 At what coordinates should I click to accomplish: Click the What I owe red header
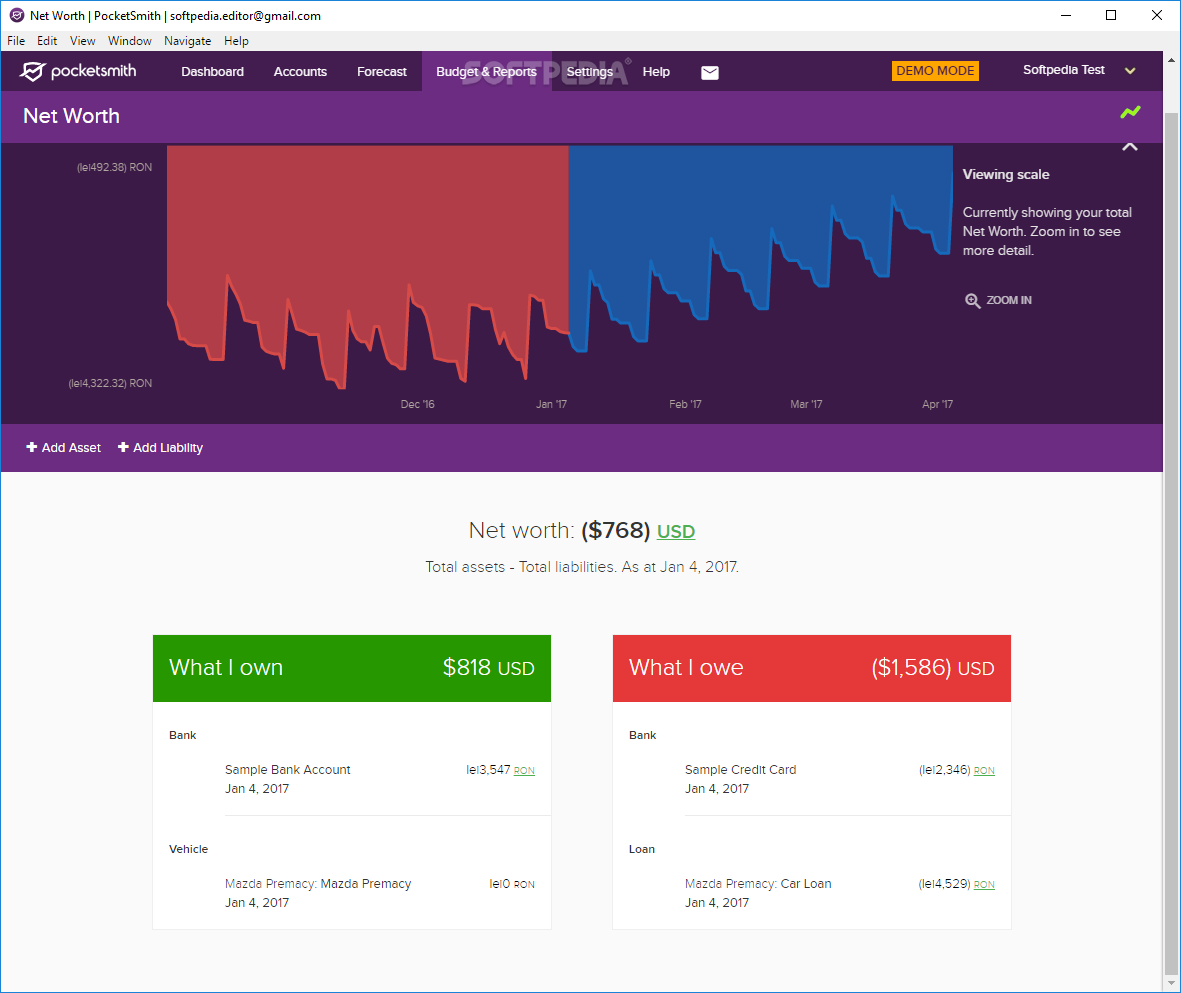[x=812, y=668]
